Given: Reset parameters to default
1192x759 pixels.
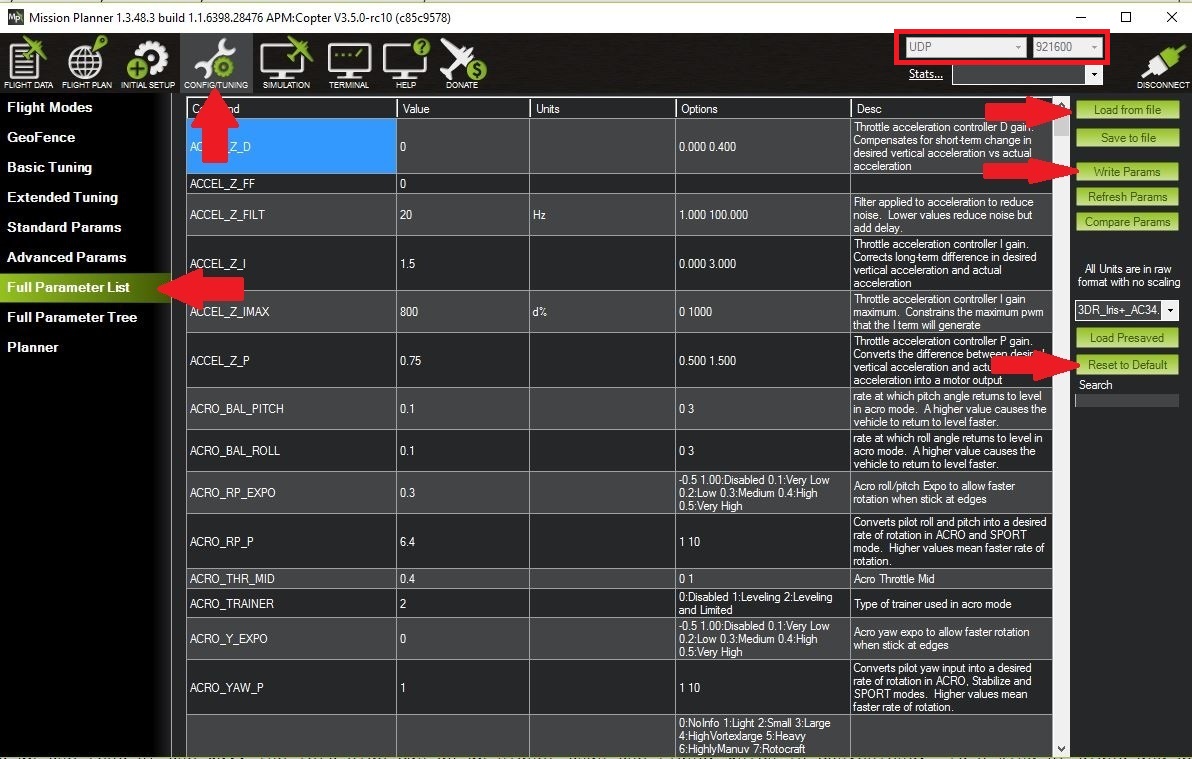Looking at the screenshot, I should [x=1127, y=364].
